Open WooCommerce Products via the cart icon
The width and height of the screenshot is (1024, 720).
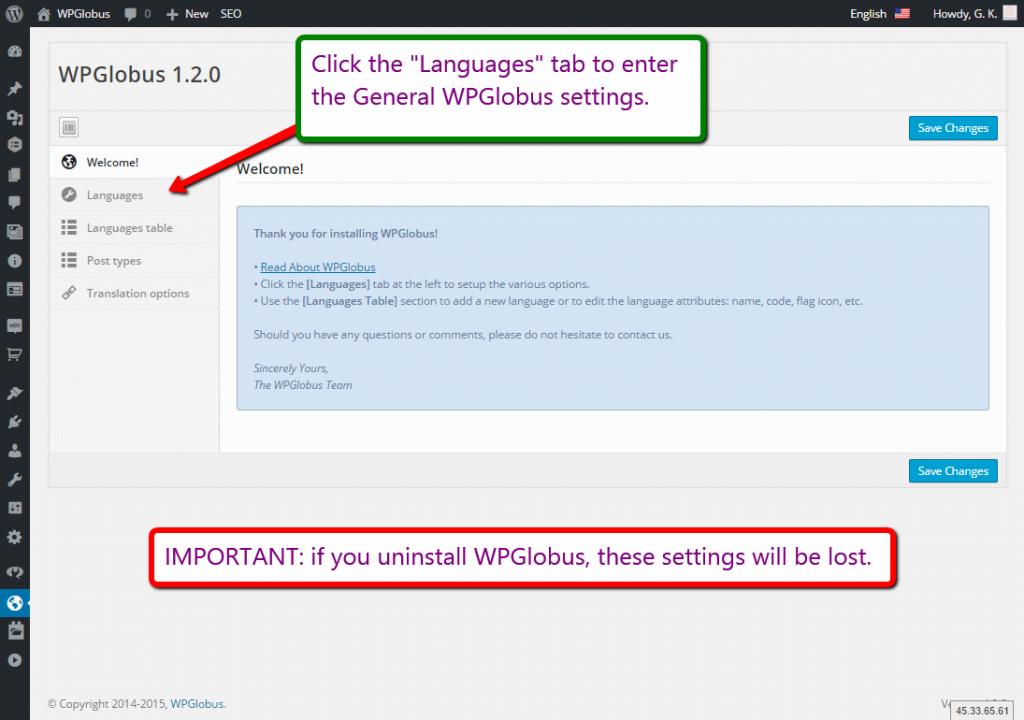14,354
